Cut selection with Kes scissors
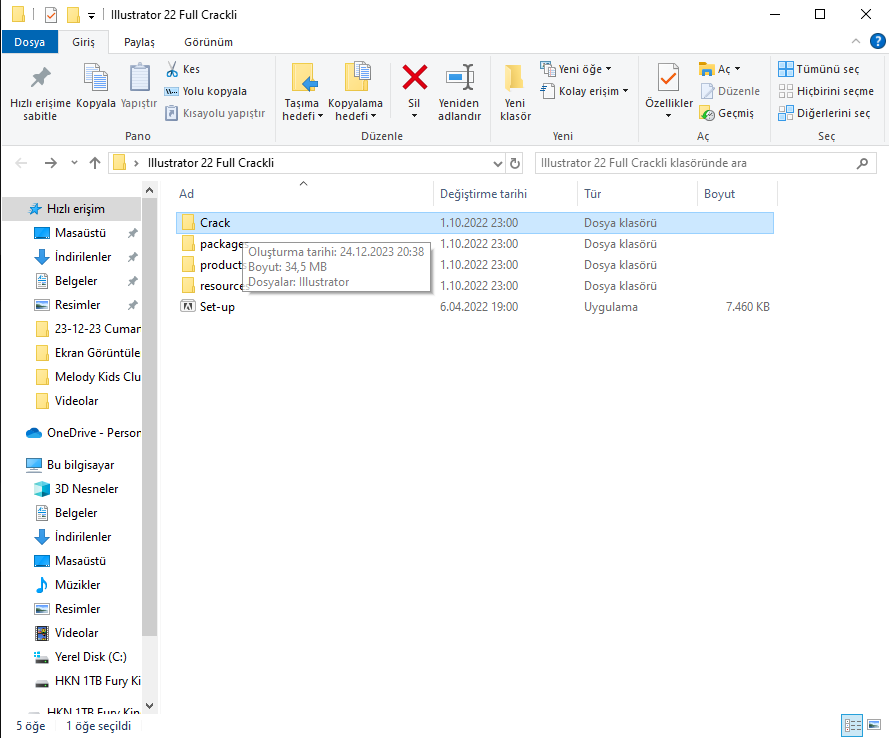The image size is (890, 738). click(183, 69)
